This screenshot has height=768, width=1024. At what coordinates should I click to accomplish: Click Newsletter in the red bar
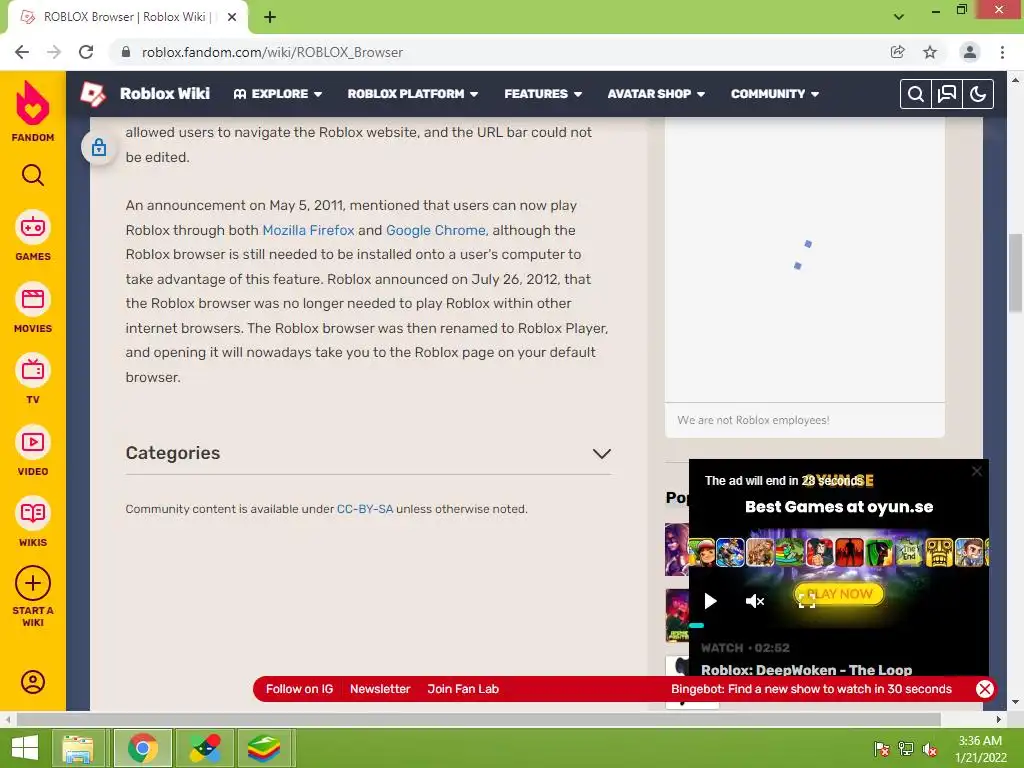(x=380, y=689)
